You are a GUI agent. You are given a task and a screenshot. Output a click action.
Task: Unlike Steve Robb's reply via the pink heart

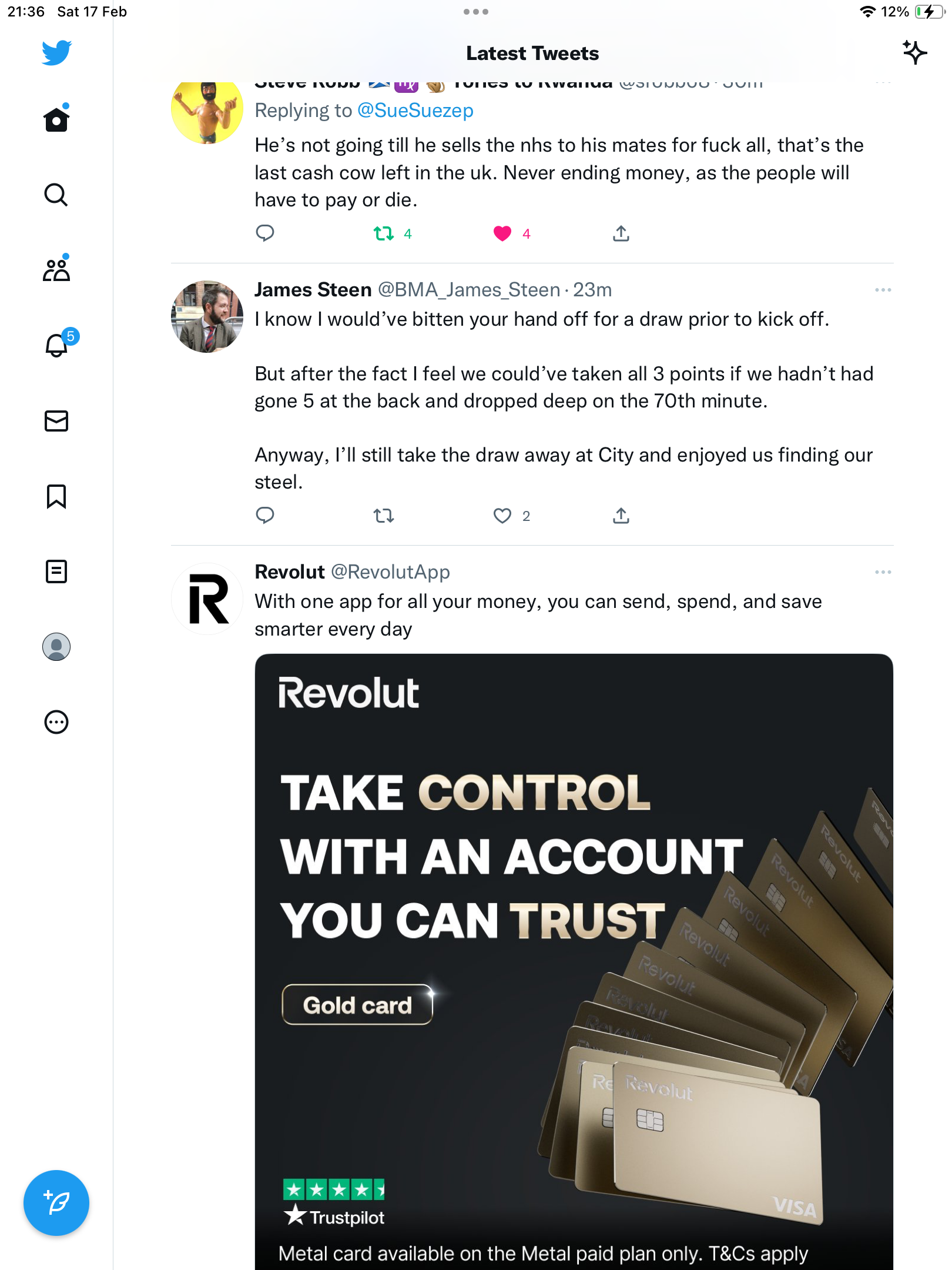tap(502, 233)
